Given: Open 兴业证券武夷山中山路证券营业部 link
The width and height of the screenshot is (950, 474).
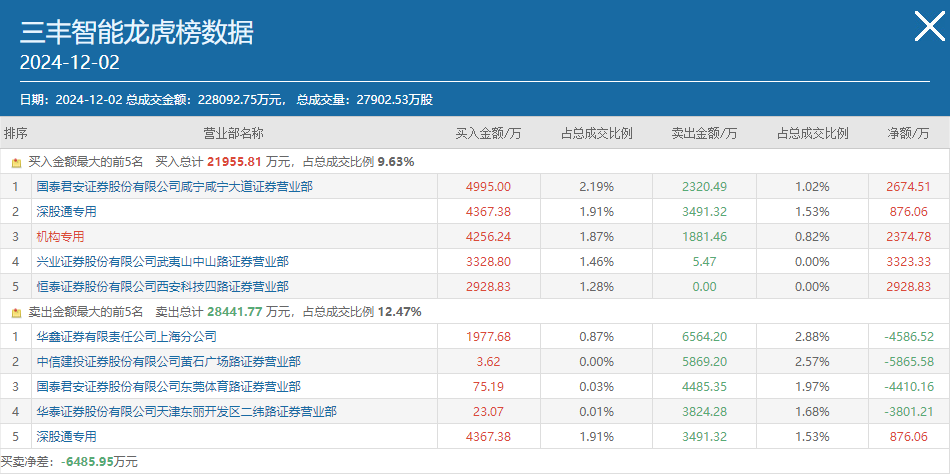Looking at the screenshot, I should tap(162, 261).
